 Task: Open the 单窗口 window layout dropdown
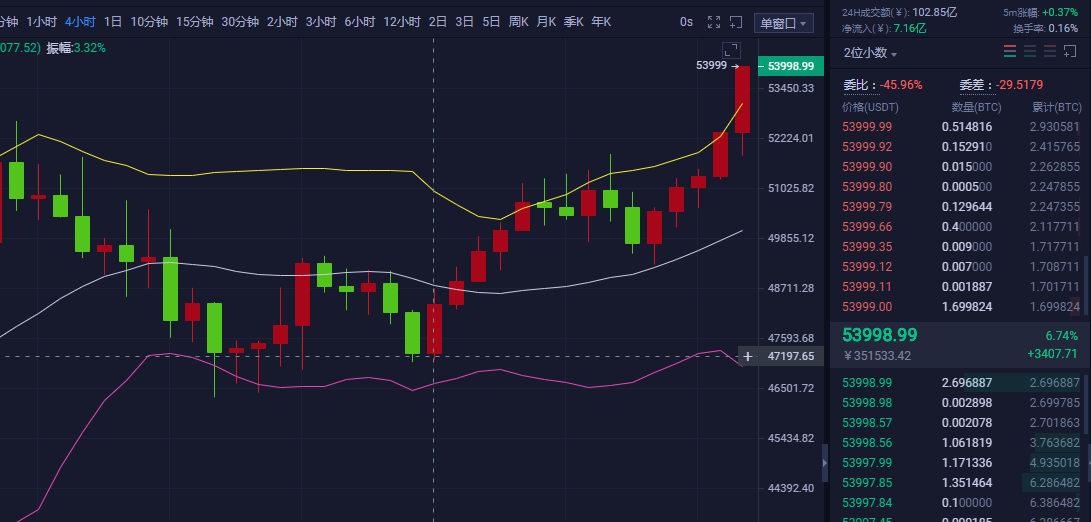pos(785,22)
